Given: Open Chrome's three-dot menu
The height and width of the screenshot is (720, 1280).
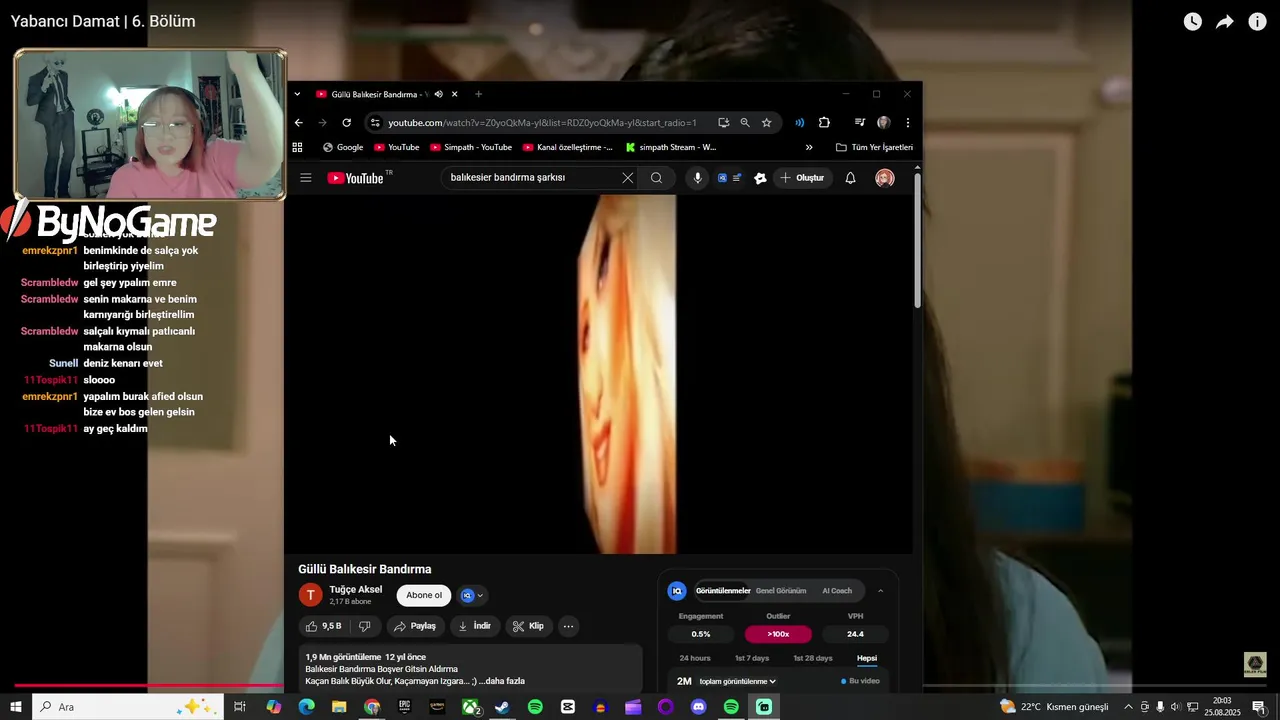Looking at the screenshot, I should [908, 122].
